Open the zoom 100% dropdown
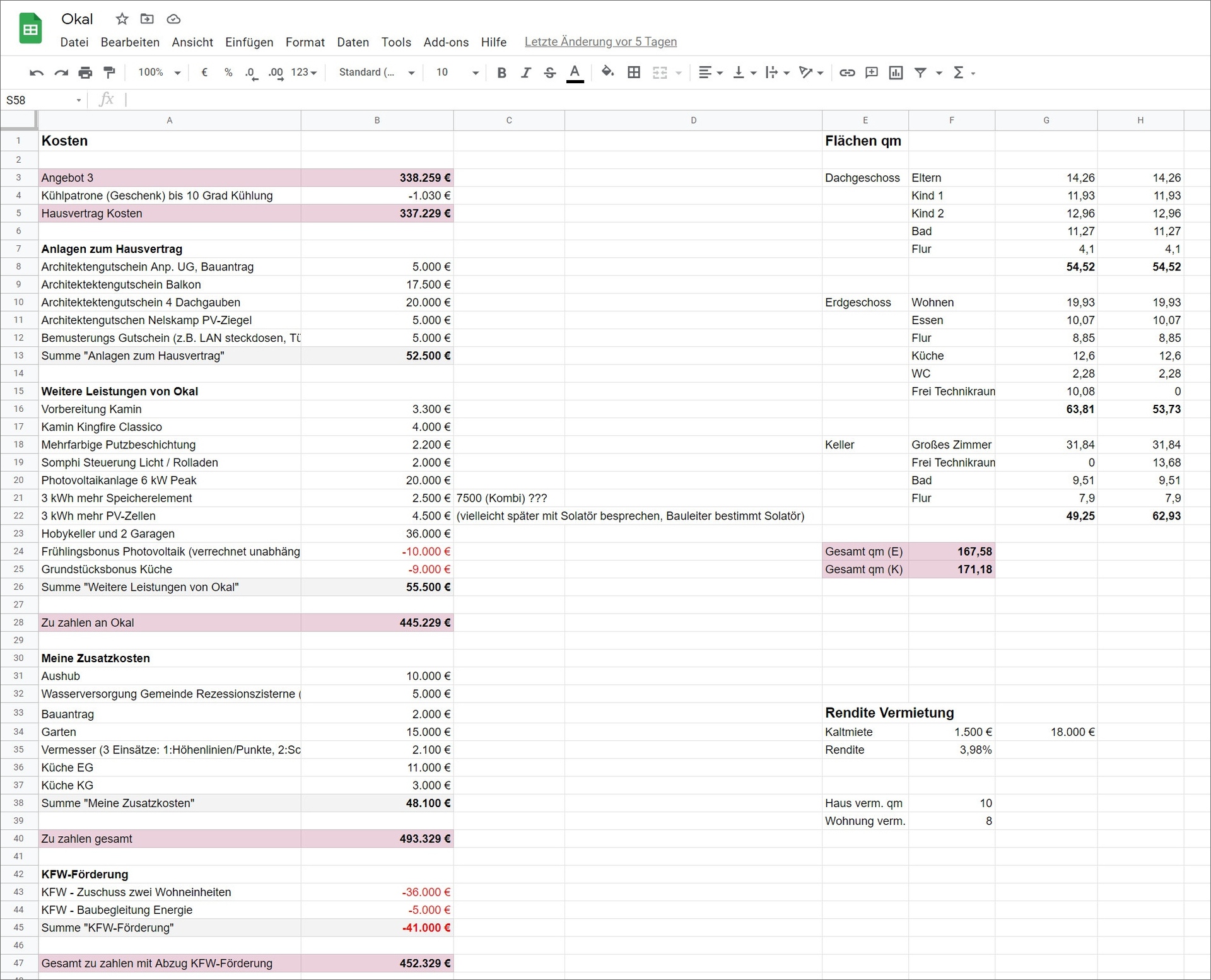 159,73
